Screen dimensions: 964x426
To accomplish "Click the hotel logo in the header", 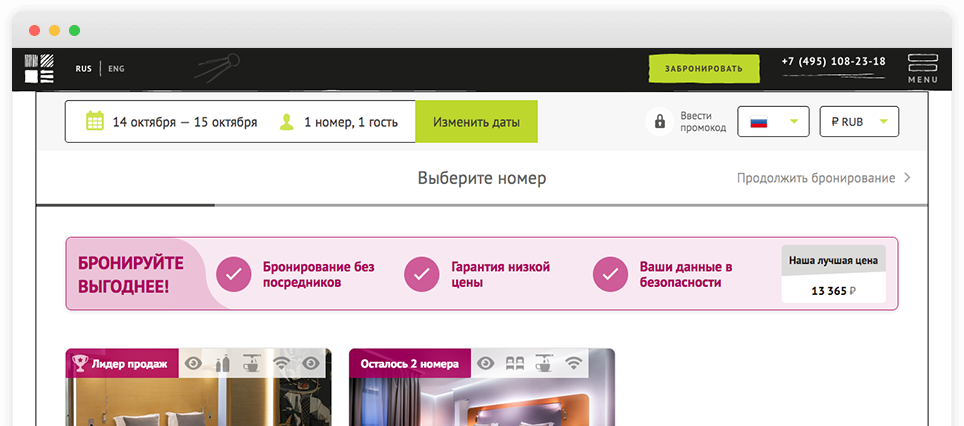I will tap(39, 69).
